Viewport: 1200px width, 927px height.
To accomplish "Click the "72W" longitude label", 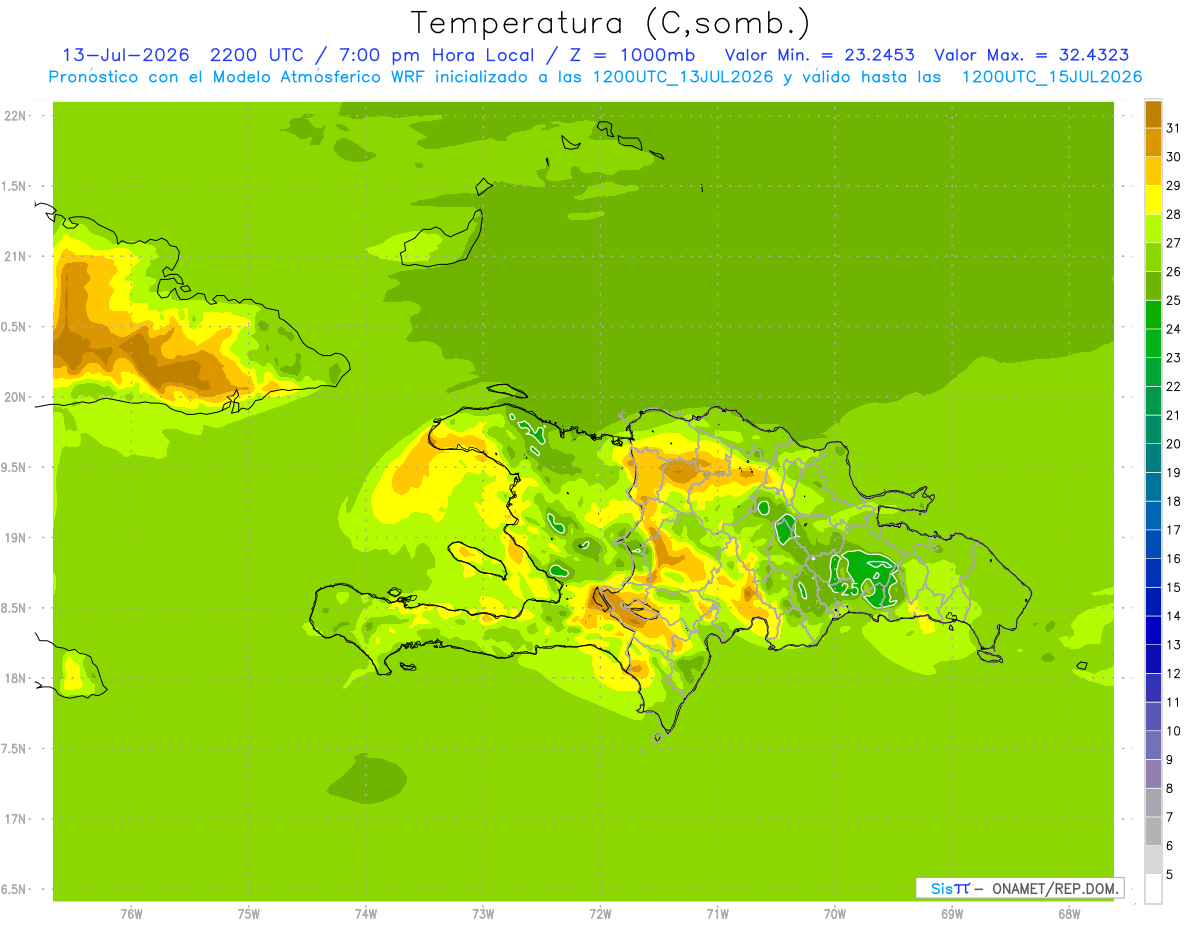I will (x=600, y=914).
